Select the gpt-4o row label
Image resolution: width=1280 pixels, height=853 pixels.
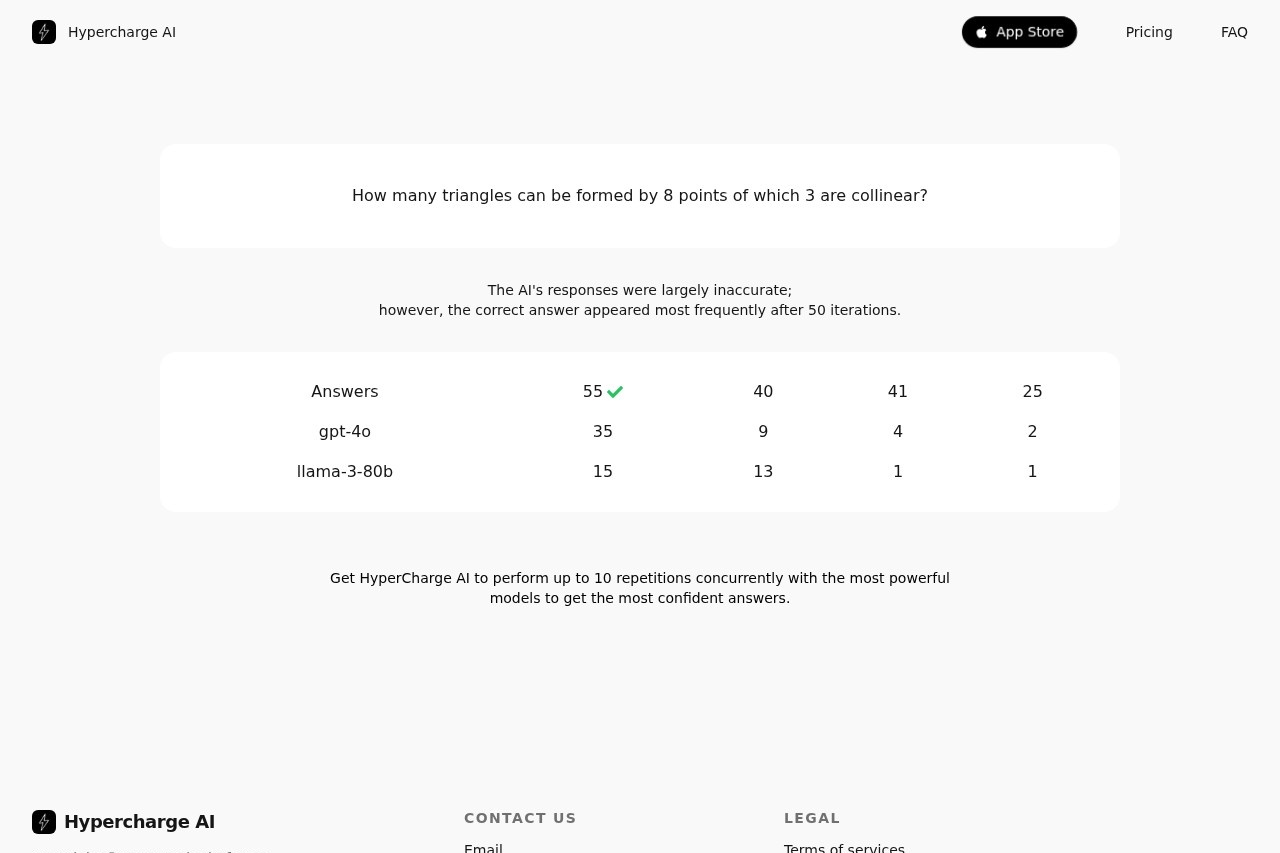click(x=345, y=432)
